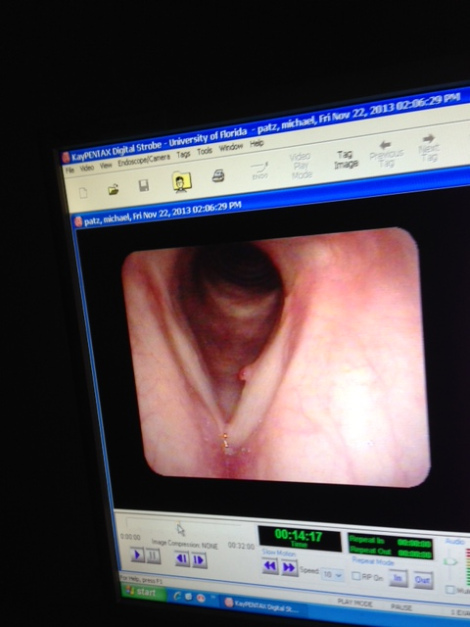The height and width of the screenshot is (627, 470).
Task: Adjust the Audio volume slider
Action: coord(451,563)
